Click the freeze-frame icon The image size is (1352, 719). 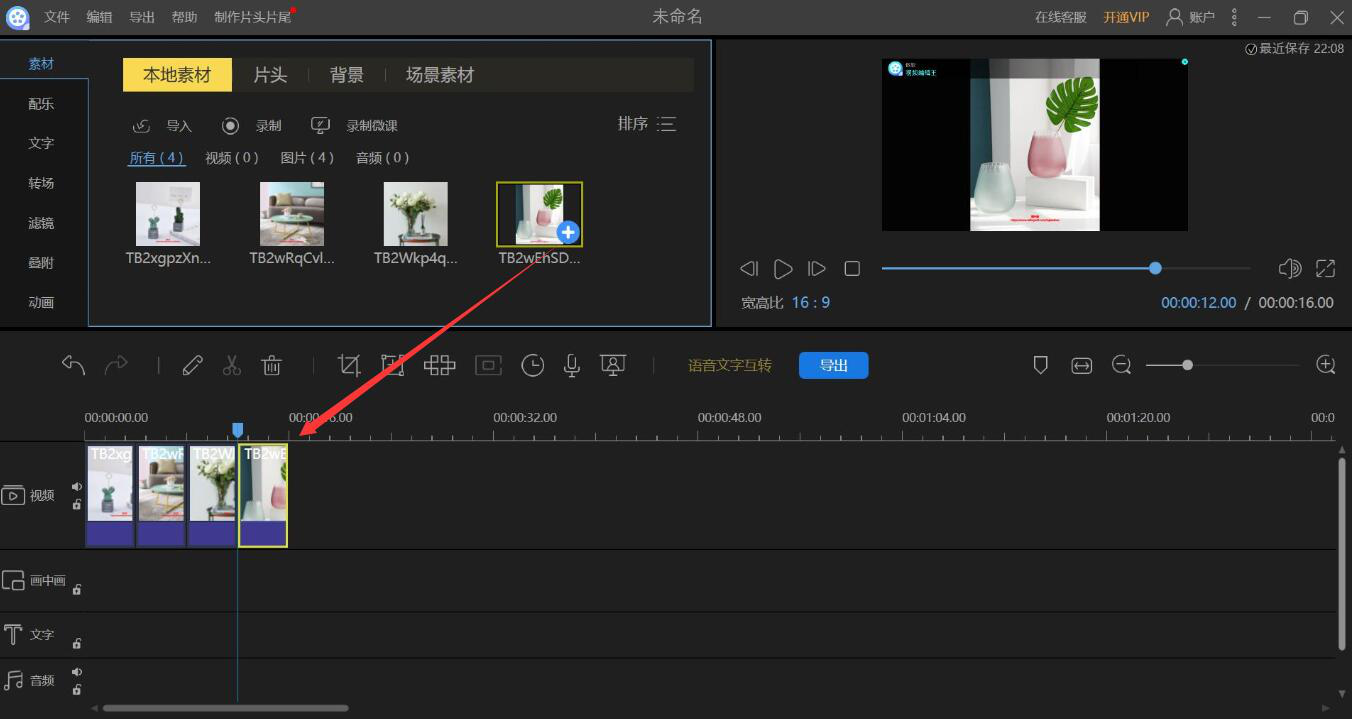click(488, 365)
